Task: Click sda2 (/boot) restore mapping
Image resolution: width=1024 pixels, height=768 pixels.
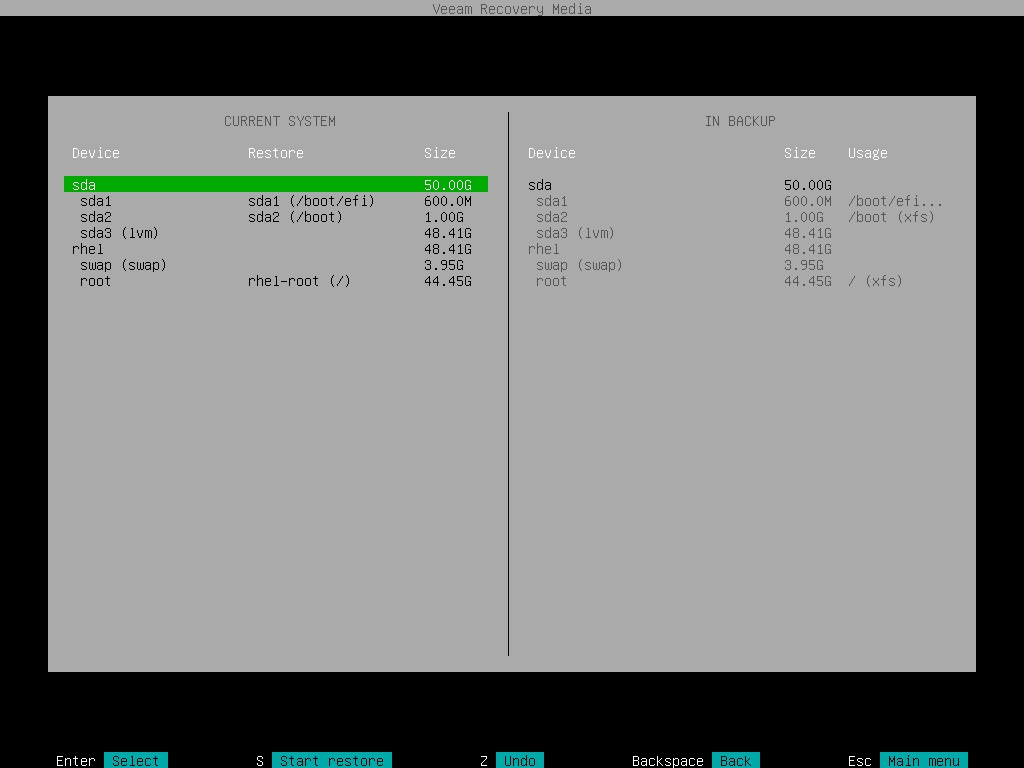Action: click(x=295, y=217)
